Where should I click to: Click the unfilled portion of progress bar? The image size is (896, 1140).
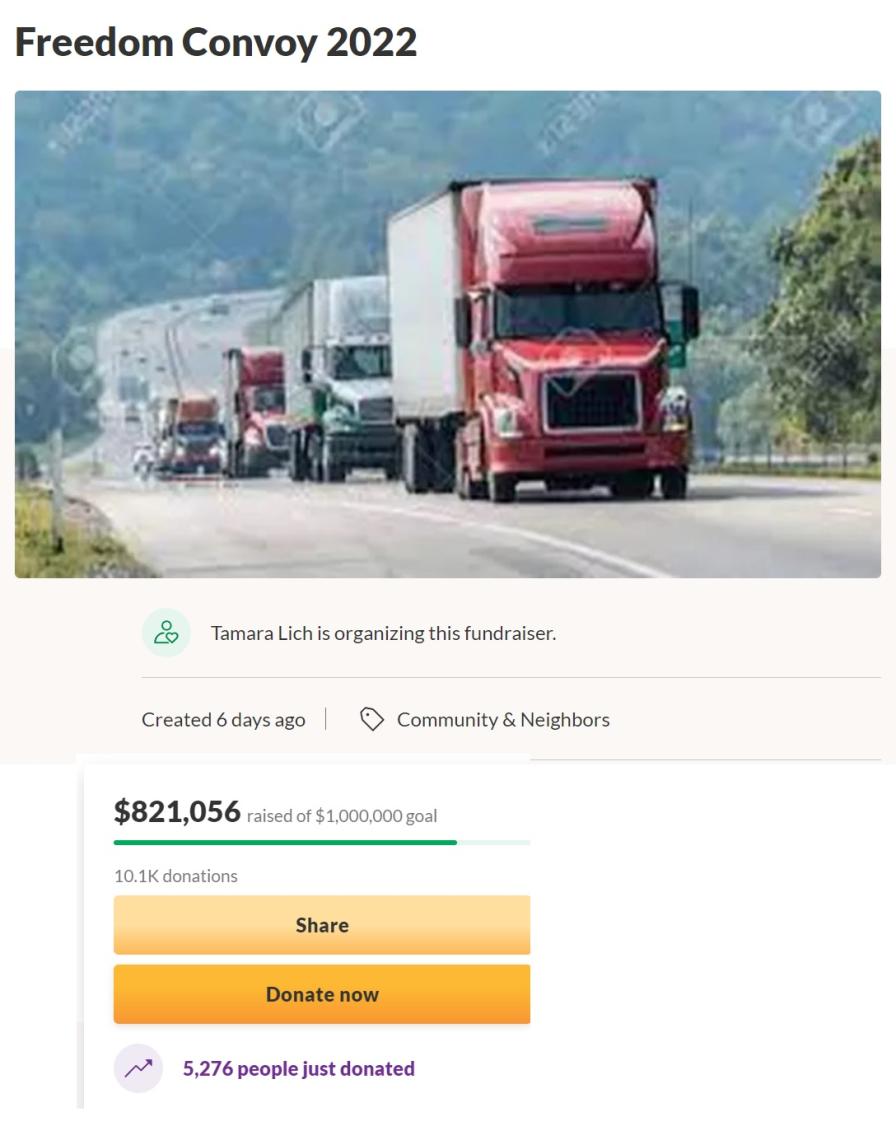click(x=494, y=843)
